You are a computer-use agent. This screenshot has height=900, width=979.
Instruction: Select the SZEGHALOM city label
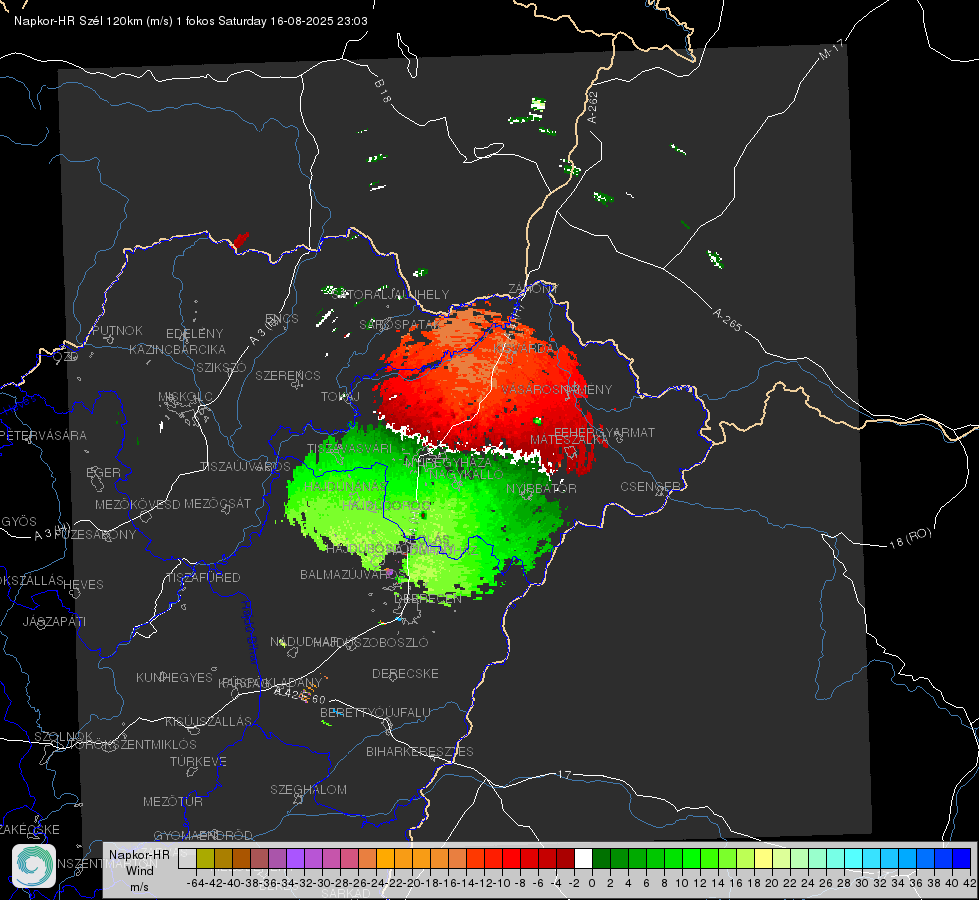coord(308,789)
